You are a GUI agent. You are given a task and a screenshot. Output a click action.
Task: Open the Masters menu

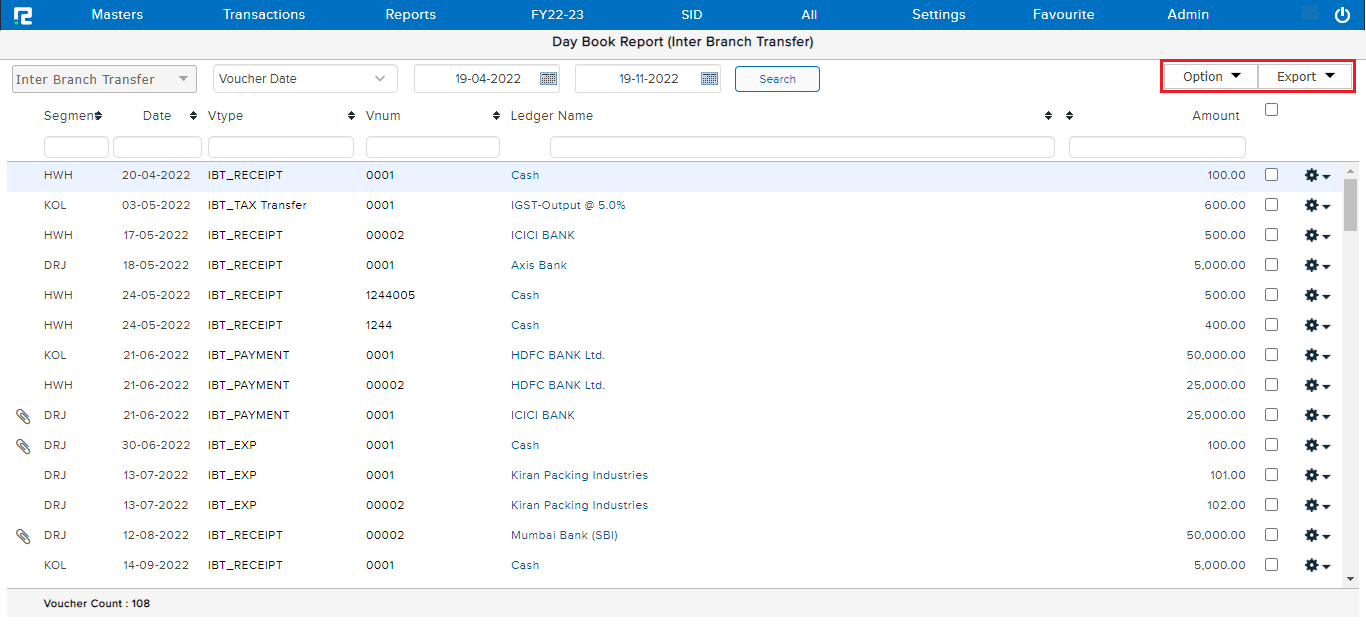pos(117,14)
